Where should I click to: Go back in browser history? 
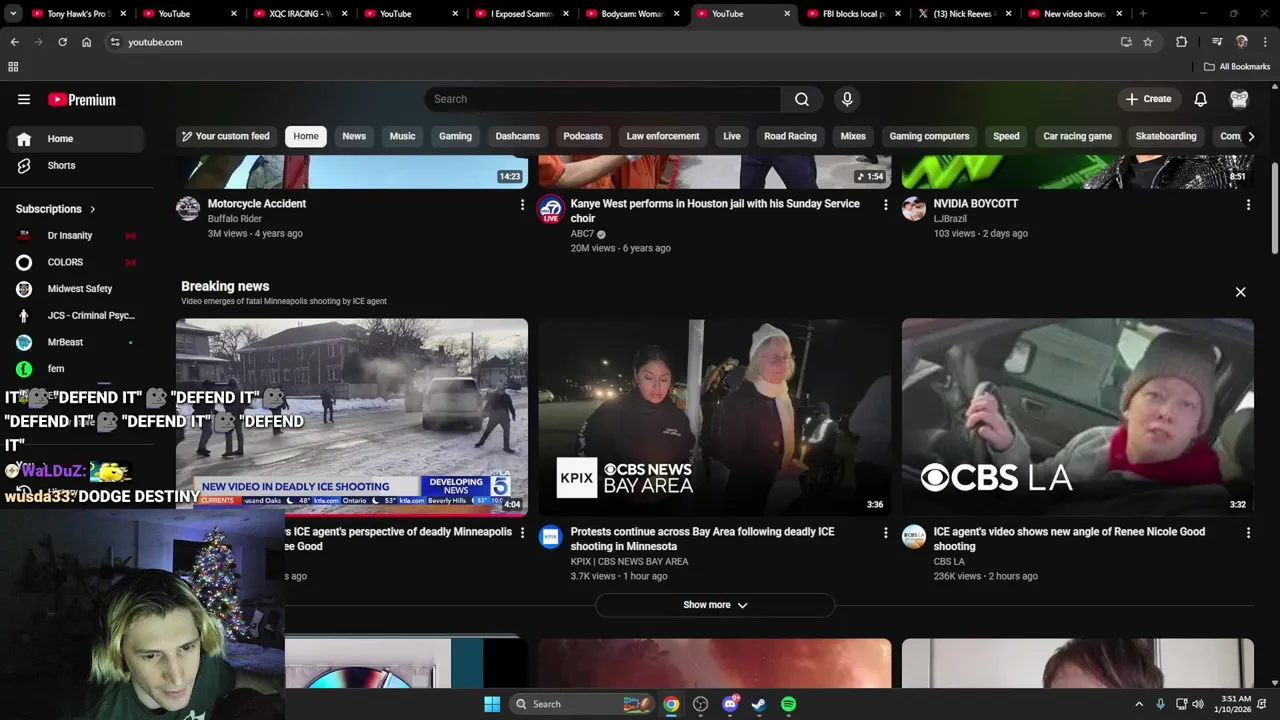click(x=14, y=42)
